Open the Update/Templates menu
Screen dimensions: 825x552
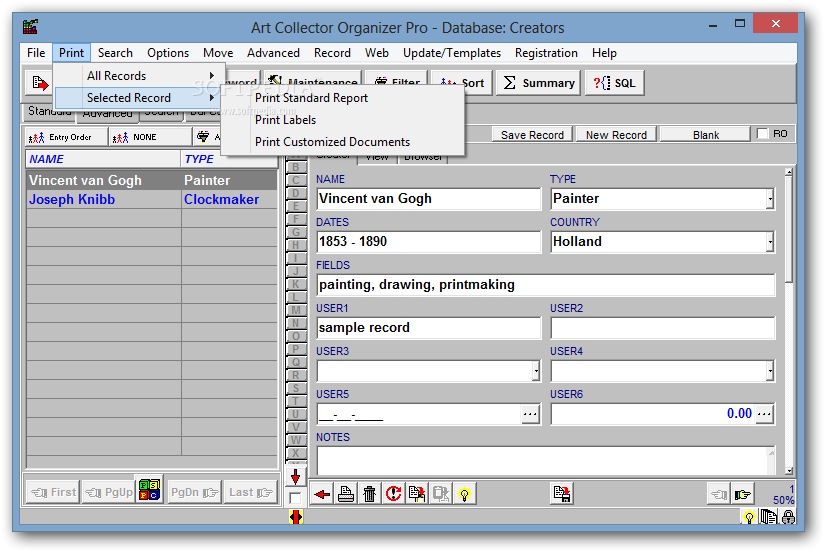[451, 53]
